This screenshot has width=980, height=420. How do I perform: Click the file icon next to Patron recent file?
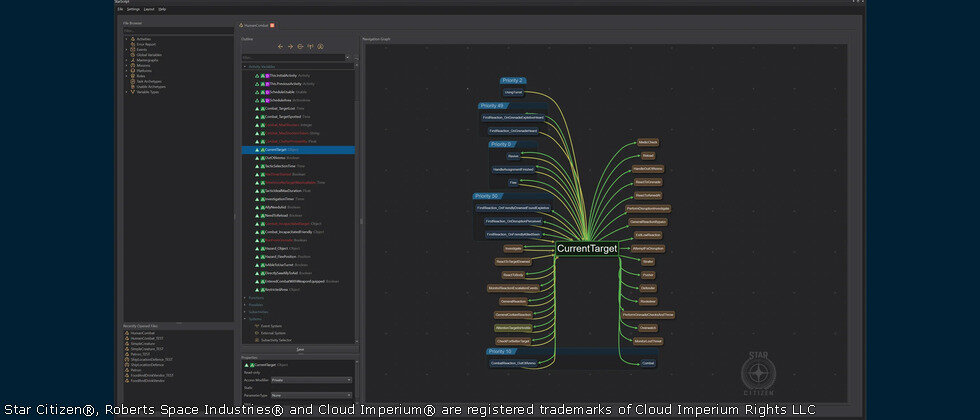(x=127, y=370)
